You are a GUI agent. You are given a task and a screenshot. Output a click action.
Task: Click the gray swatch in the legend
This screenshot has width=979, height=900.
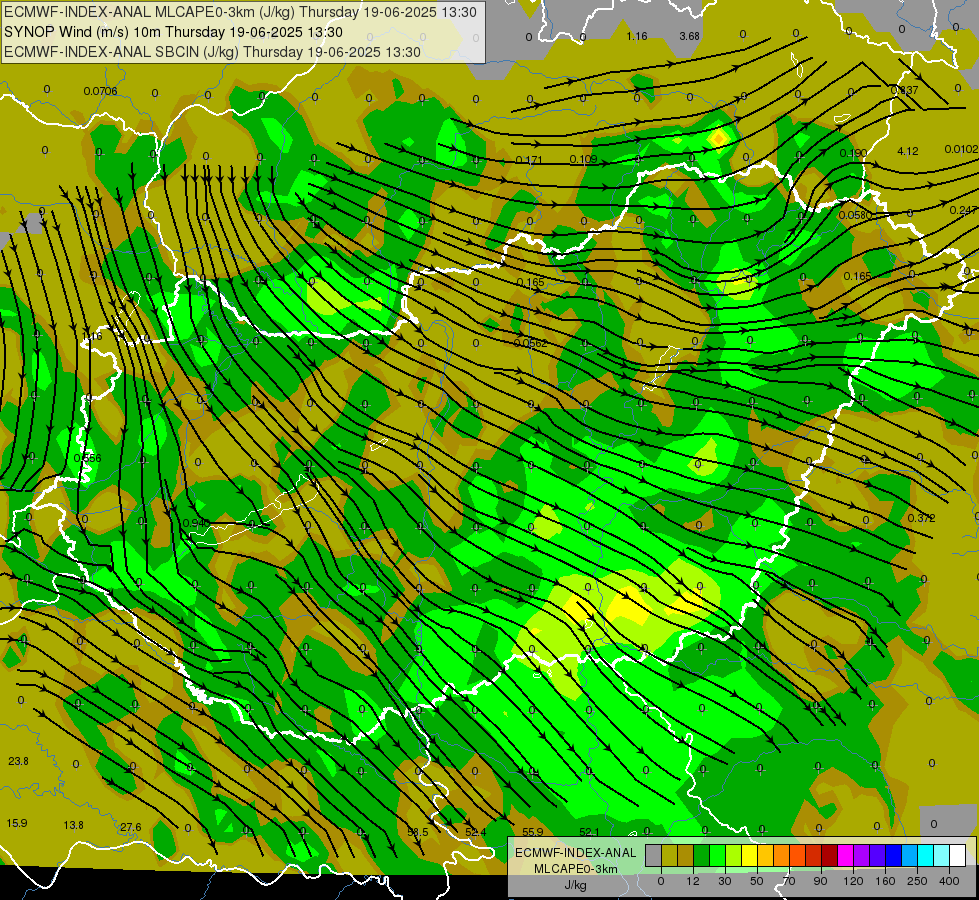tap(654, 855)
